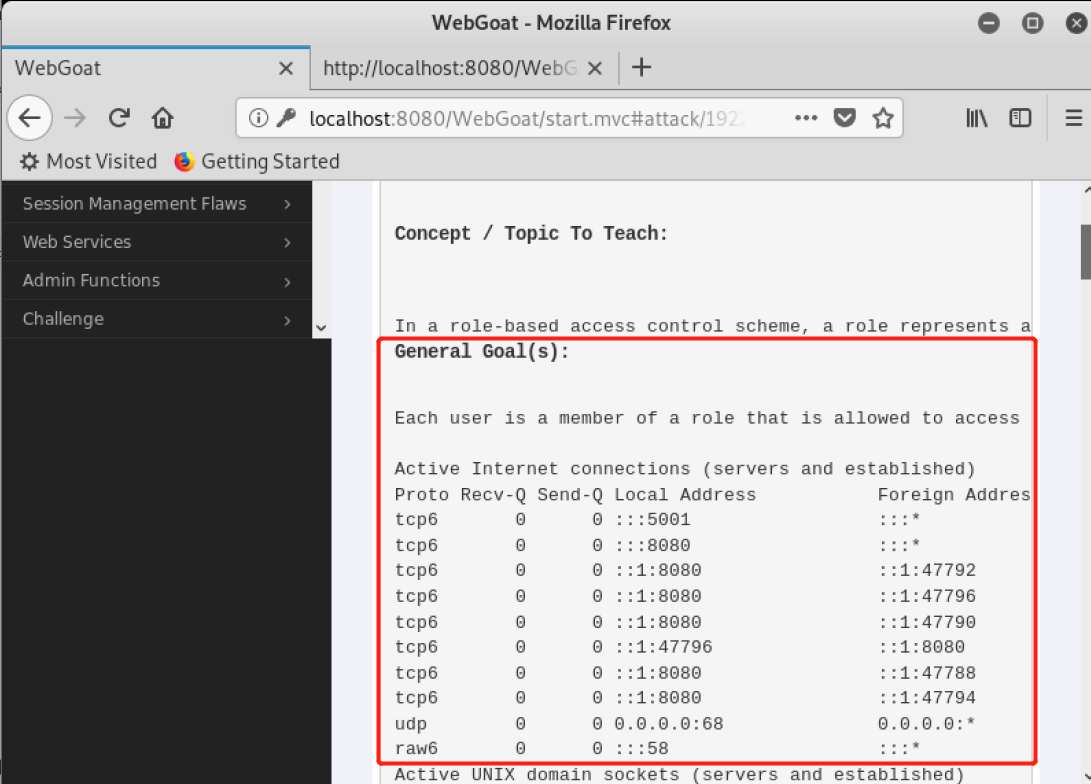Click local address 0.0.0.0:68
This screenshot has height=784, width=1091.
669,724
